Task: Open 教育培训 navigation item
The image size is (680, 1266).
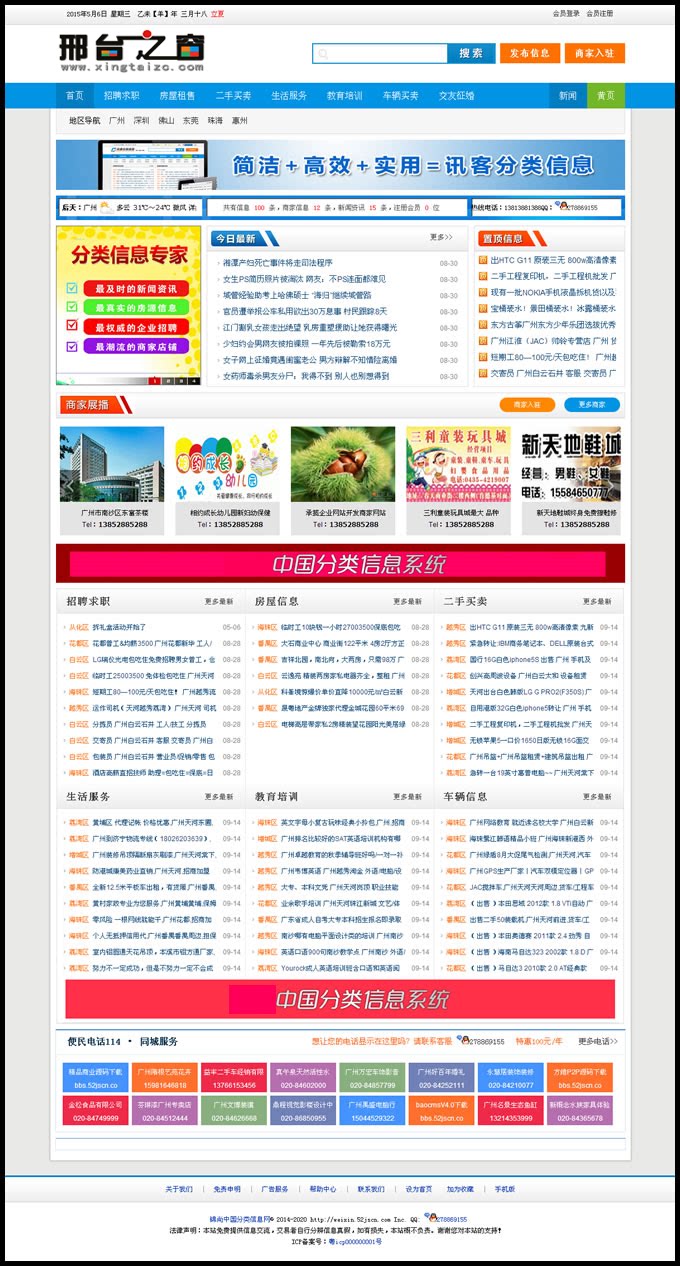Action: (x=345, y=96)
